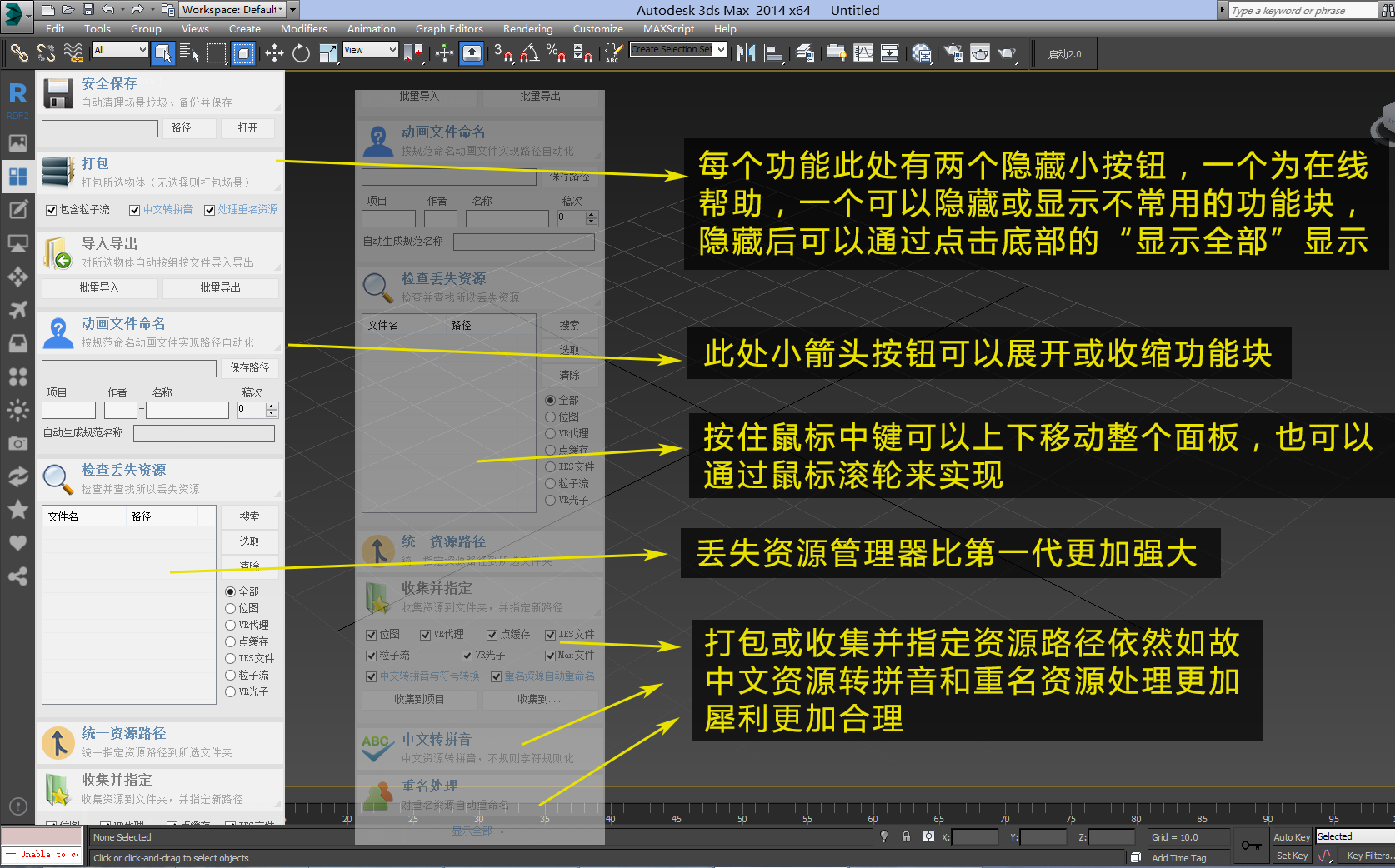Open the Tools menu
Viewport: 1395px width, 868px height.
[97, 29]
